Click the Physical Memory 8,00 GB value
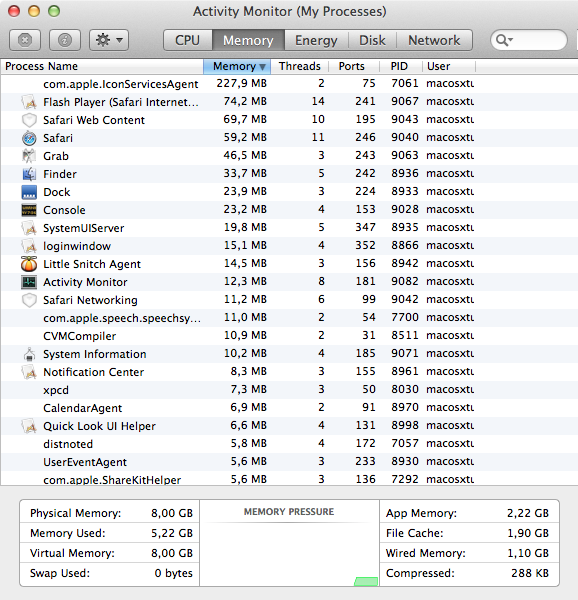578x600 pixels. [x=172, y=513]
